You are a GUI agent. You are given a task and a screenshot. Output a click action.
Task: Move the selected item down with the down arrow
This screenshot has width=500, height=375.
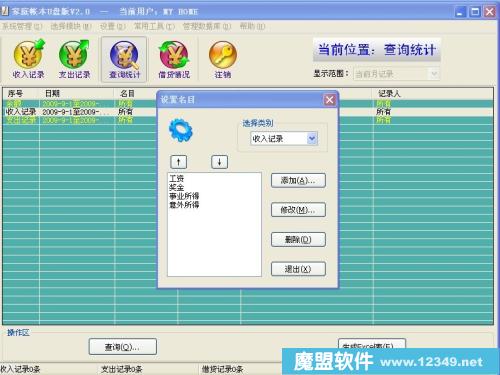tap(219, 162)
